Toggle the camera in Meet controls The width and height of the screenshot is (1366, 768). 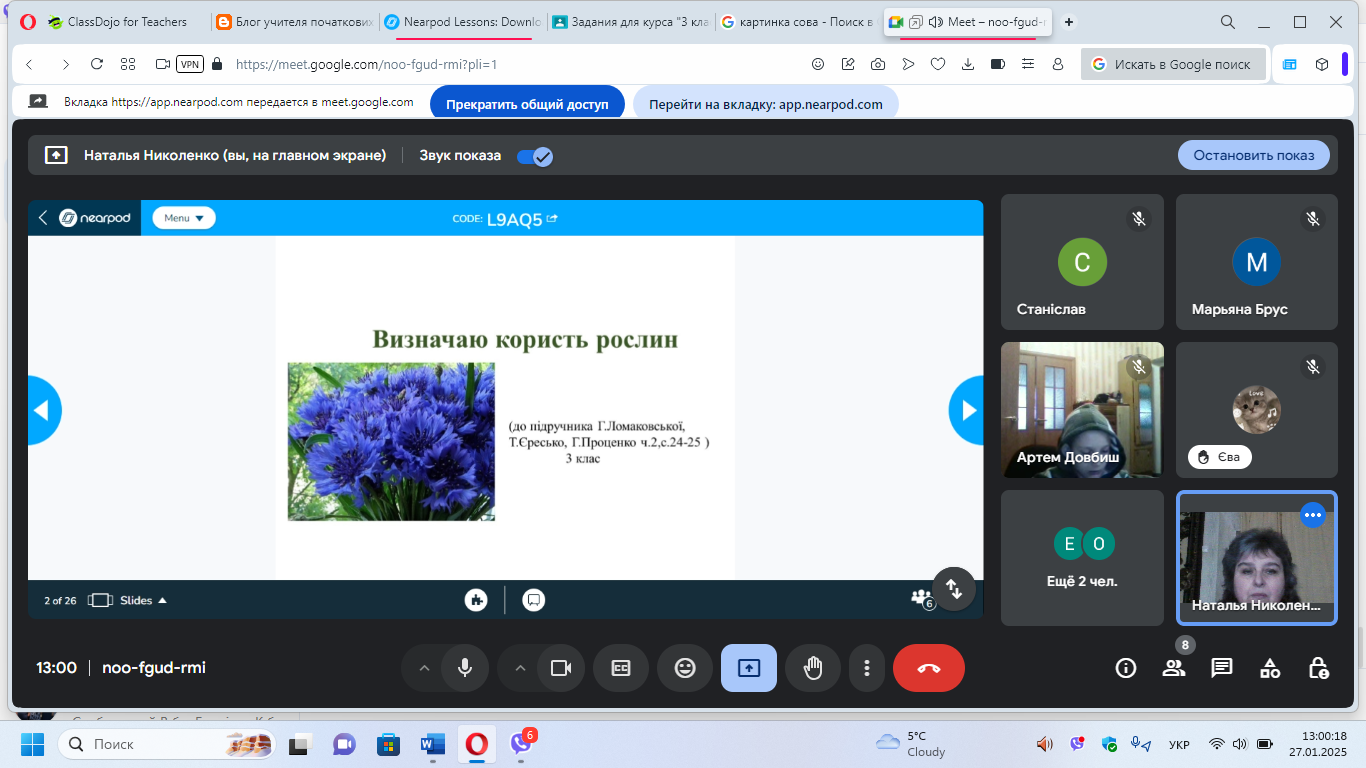click(x=560, y=668)
